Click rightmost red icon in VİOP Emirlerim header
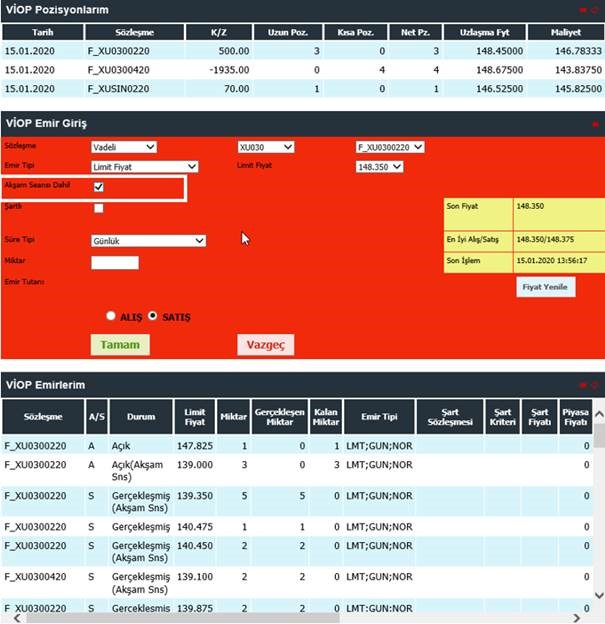This screenshot has height=624, width=605. click(594, 385)
